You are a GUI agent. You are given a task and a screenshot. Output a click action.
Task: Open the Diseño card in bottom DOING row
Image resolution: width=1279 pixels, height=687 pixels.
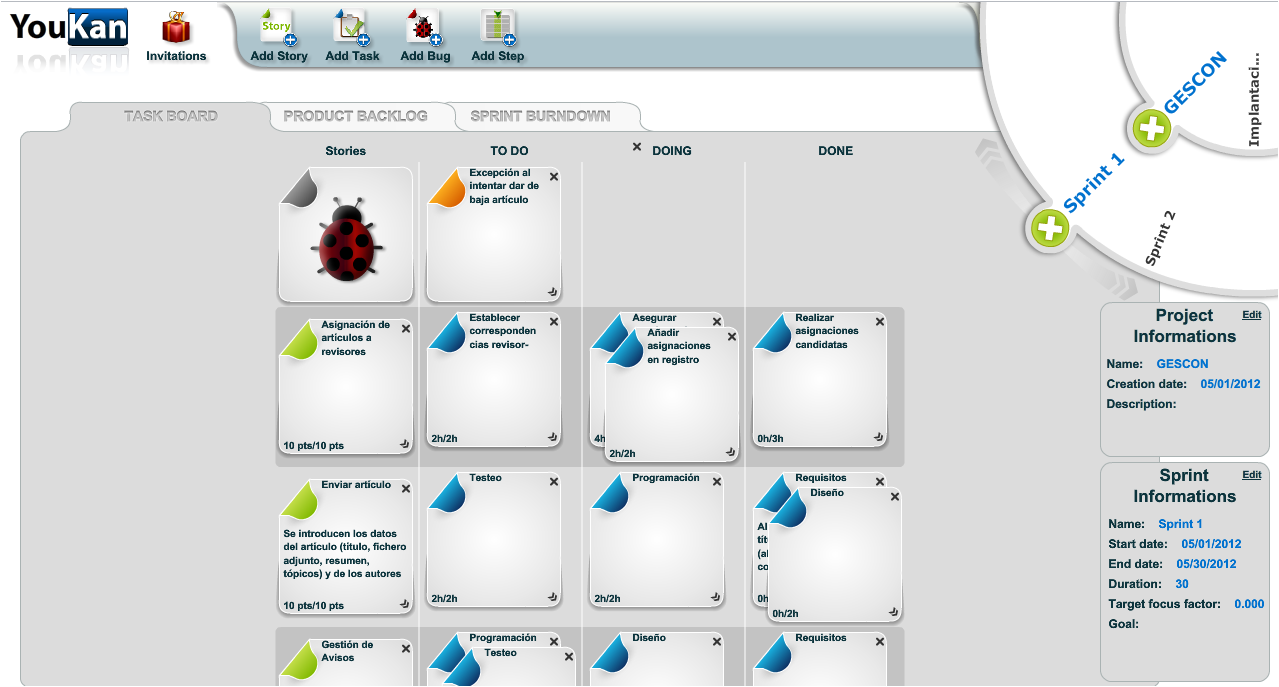657,658
